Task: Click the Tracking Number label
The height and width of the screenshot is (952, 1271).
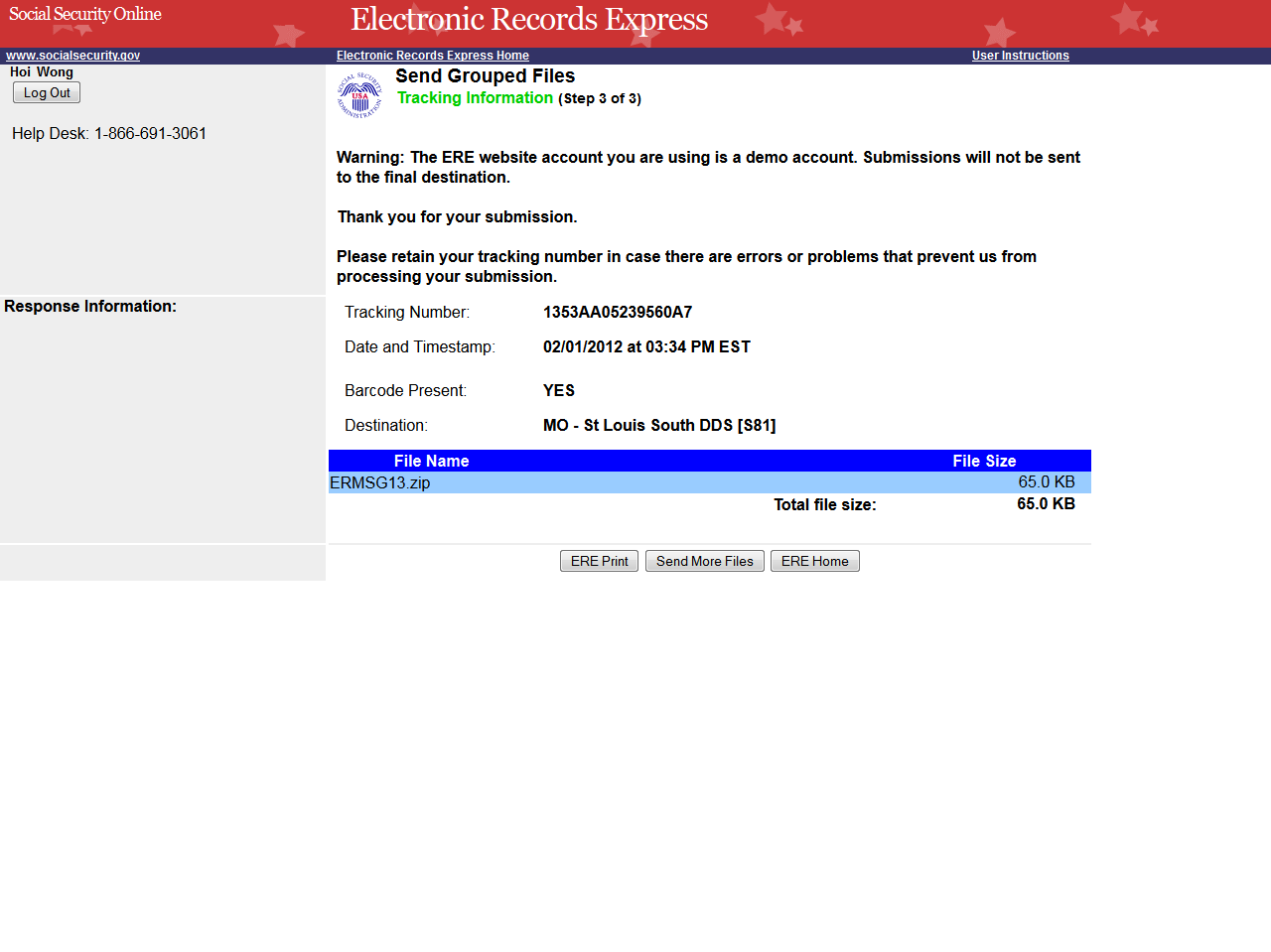Action: pos(407,312)
